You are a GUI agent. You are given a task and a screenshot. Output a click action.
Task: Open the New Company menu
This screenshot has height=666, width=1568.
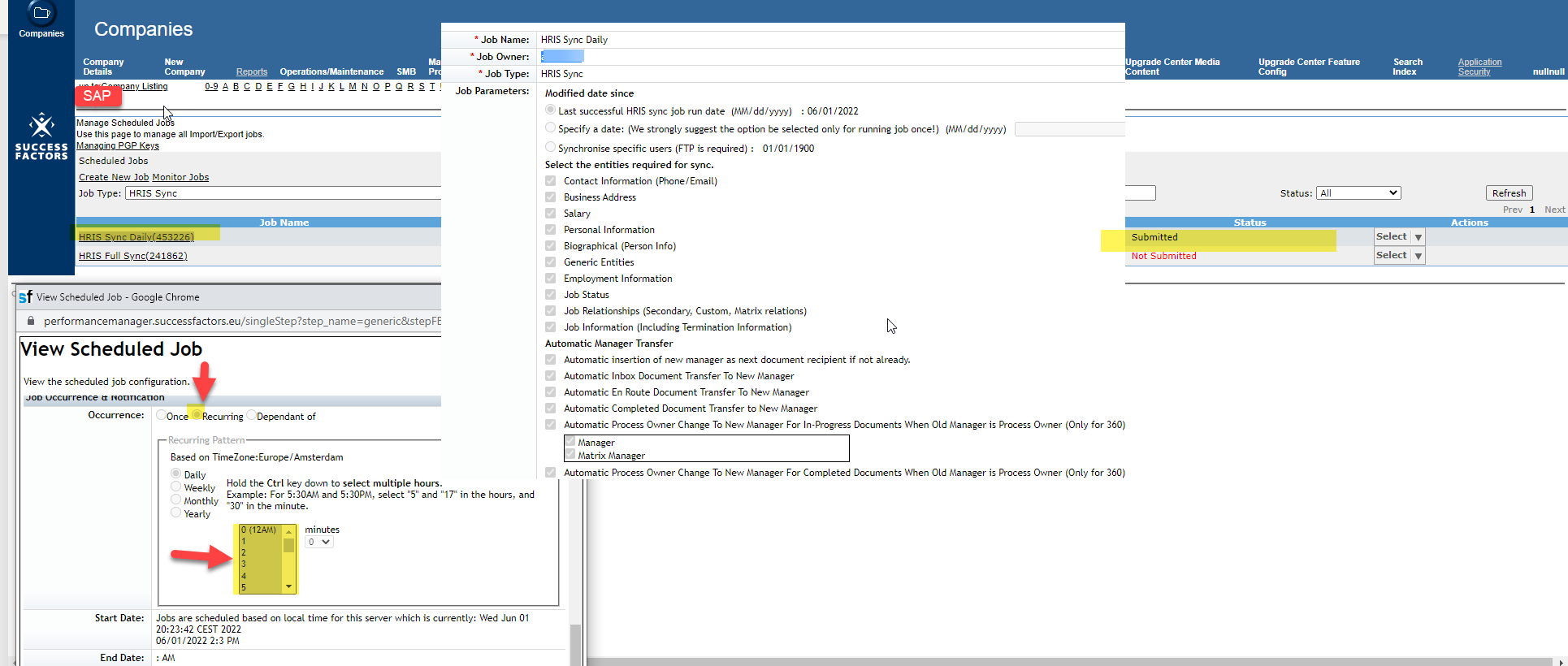184,67
